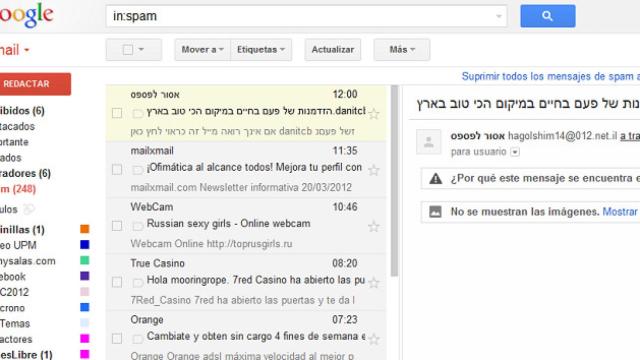Star the True Casino message
This screenshot has width=640, height=360.
point(373,282)
